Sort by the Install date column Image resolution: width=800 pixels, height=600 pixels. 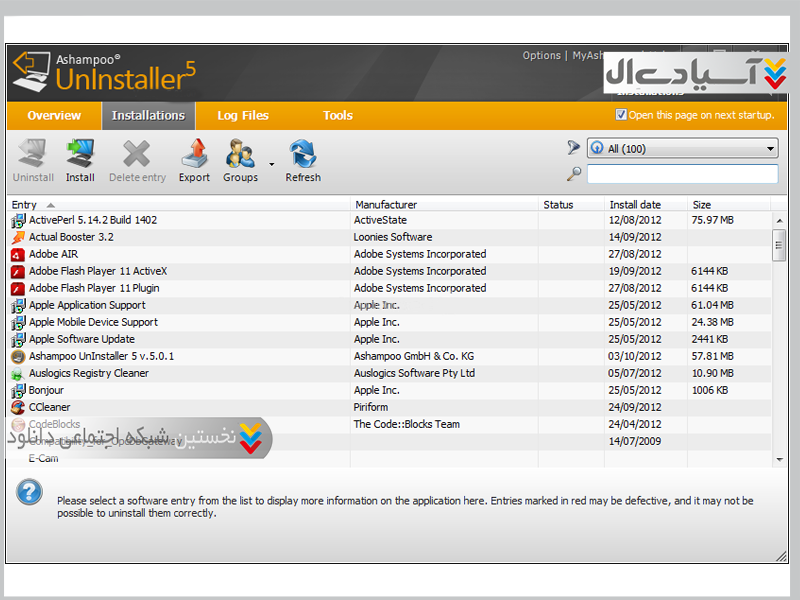[x=635, y=205]
